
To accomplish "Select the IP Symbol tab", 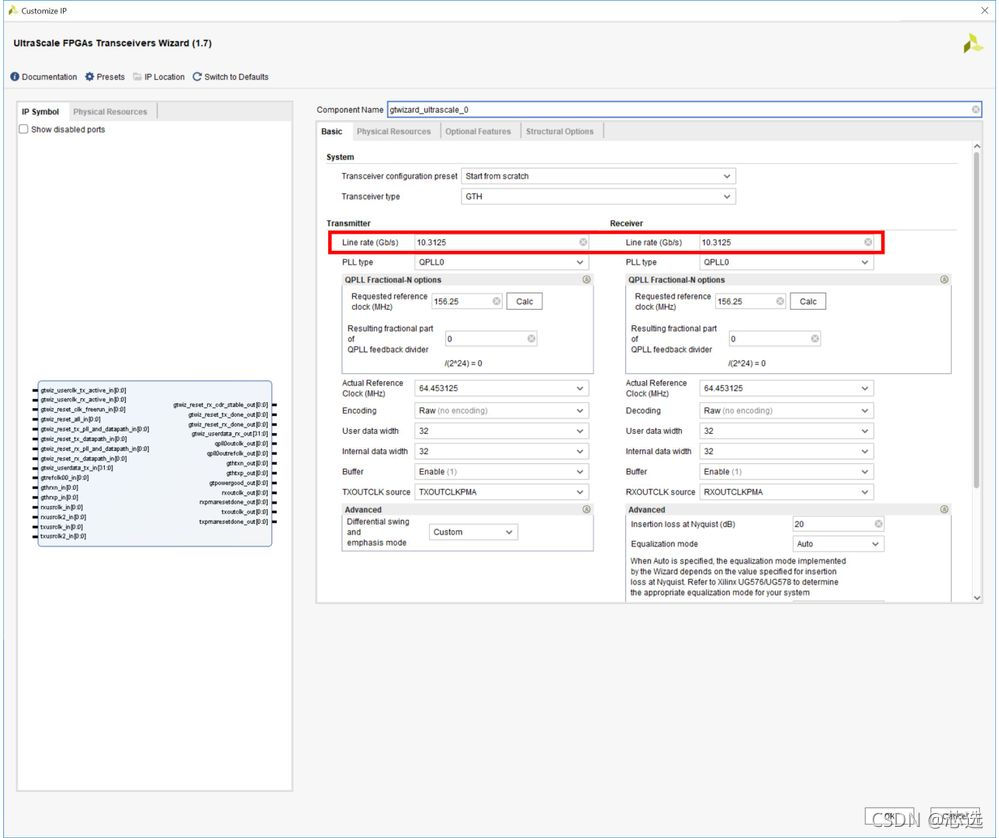I will [40, 112].
